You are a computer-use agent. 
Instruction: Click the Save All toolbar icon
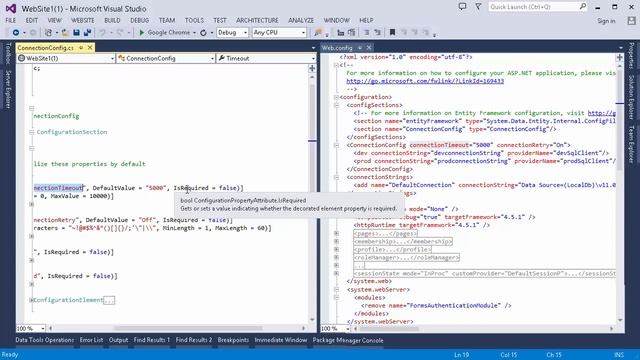[x=87, y=32]
